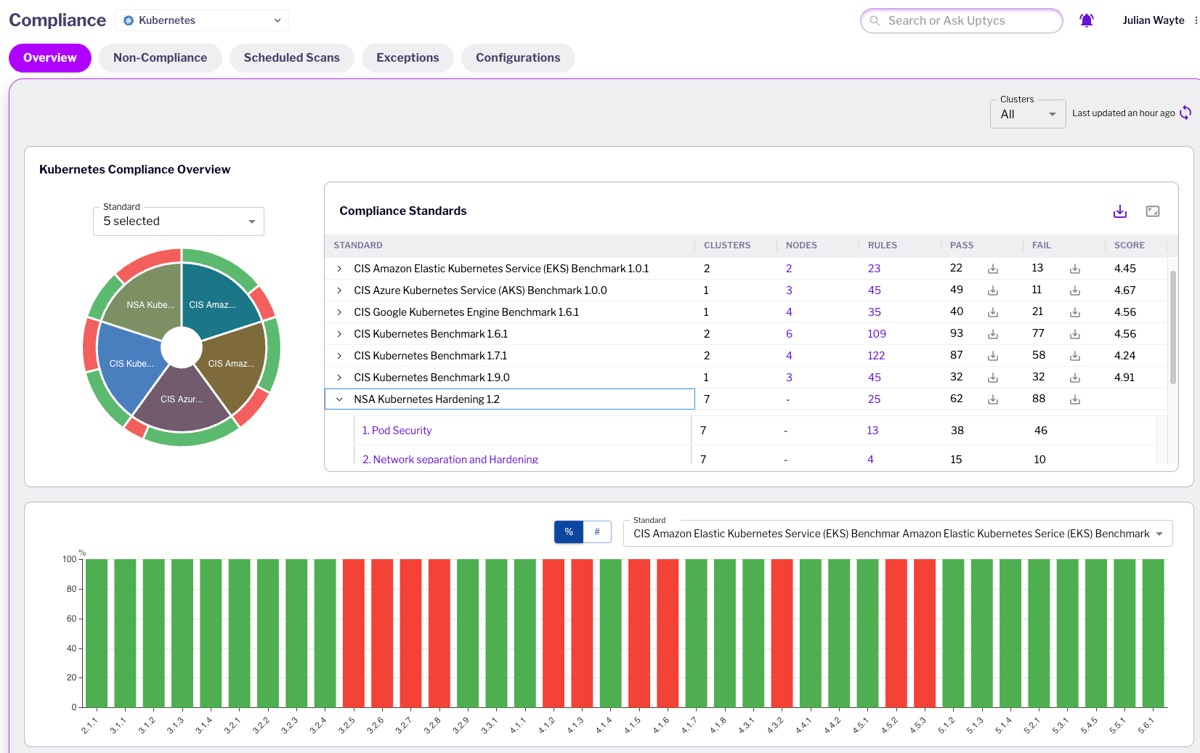Download fail results for NSA Kubernetes Hardening 1.2
The width and height of the screenshot is (1200, 753).
[x=1075, y=400]
